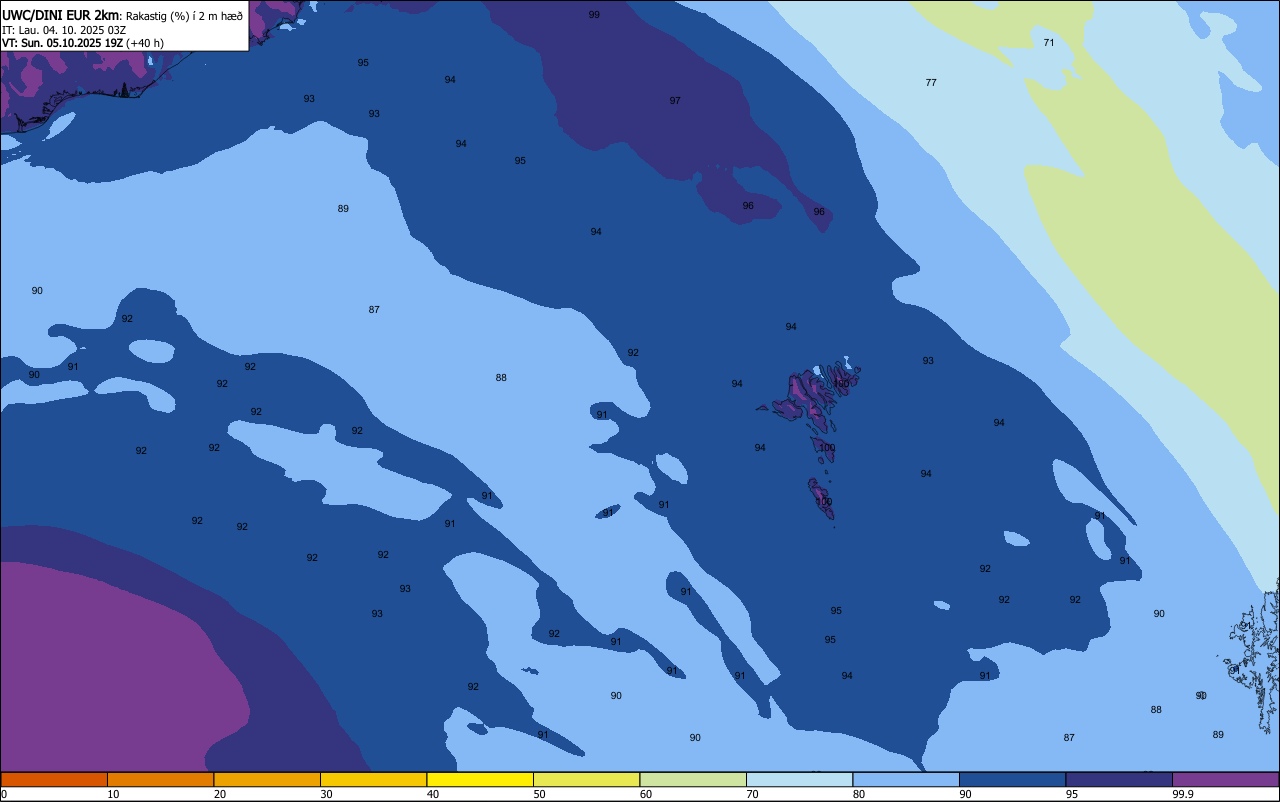Image resolution: width=1280 pixels, height=802 pixels.
Task: Click the legend tick label "40"
Action: pos(433,794)
